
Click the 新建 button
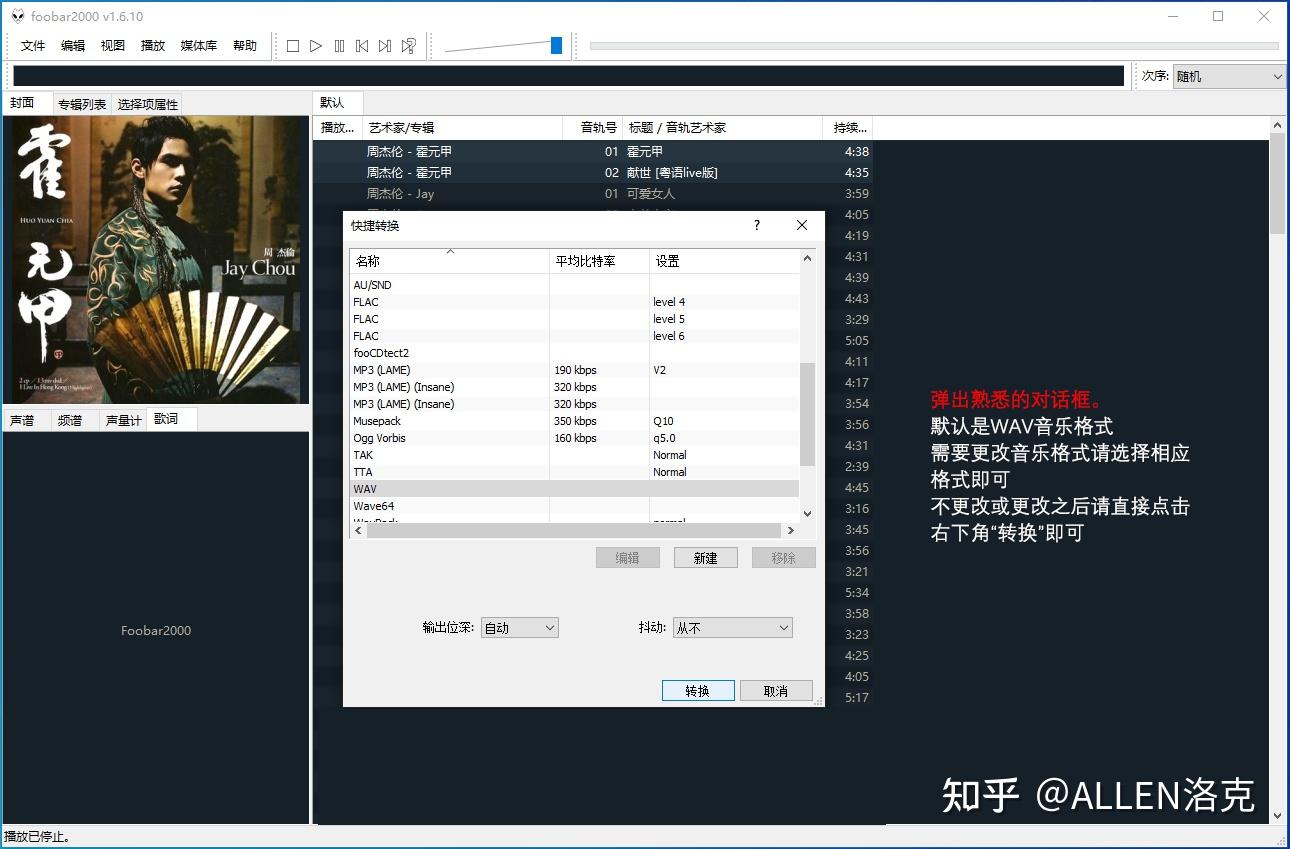pyautogui.click(x=705, y=558)
